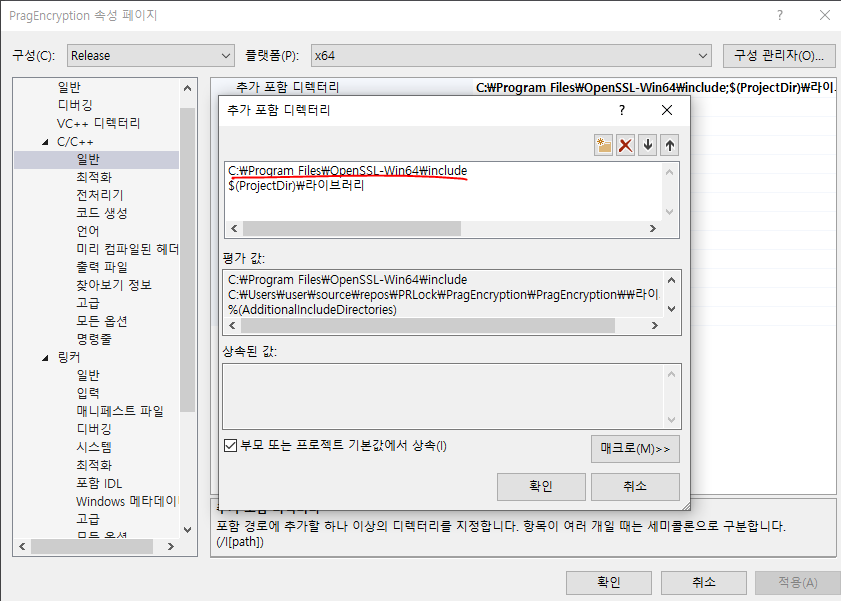Click up arrow of property tree scrollbar

(187, 88)
